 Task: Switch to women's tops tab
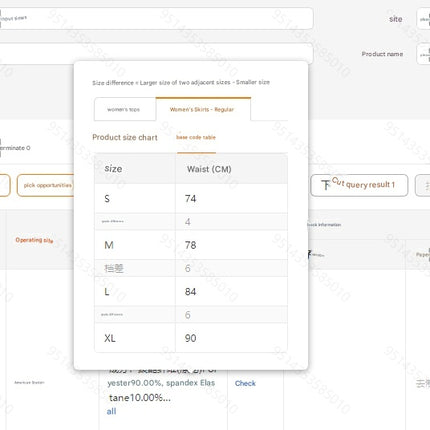coord(125,109)
